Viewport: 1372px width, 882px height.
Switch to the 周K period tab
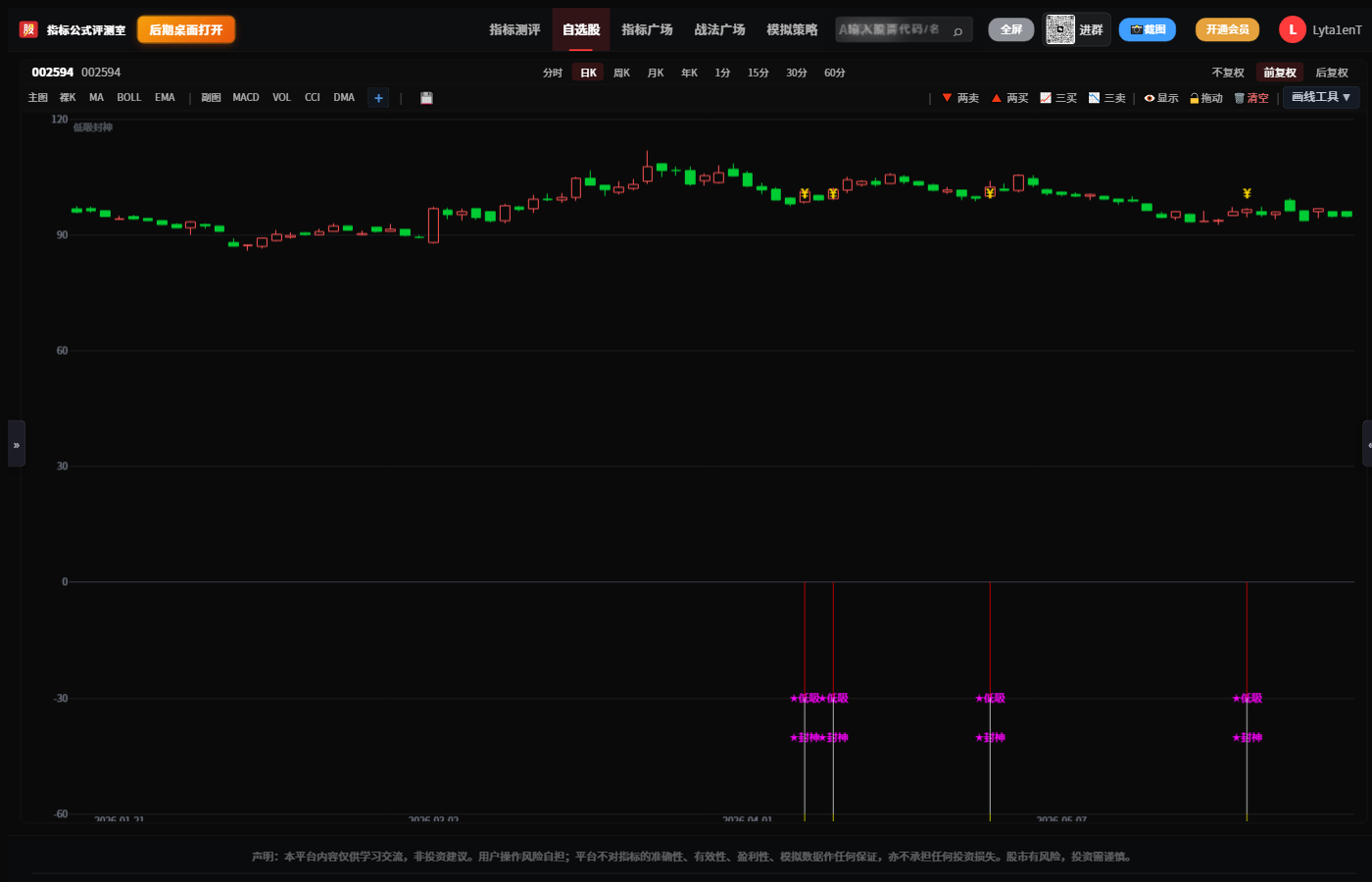pyautogui.click(x=621, y=73)
